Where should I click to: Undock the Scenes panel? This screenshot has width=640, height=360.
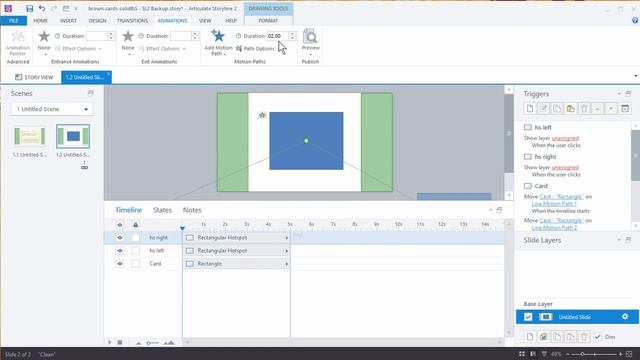click(91, 93)
